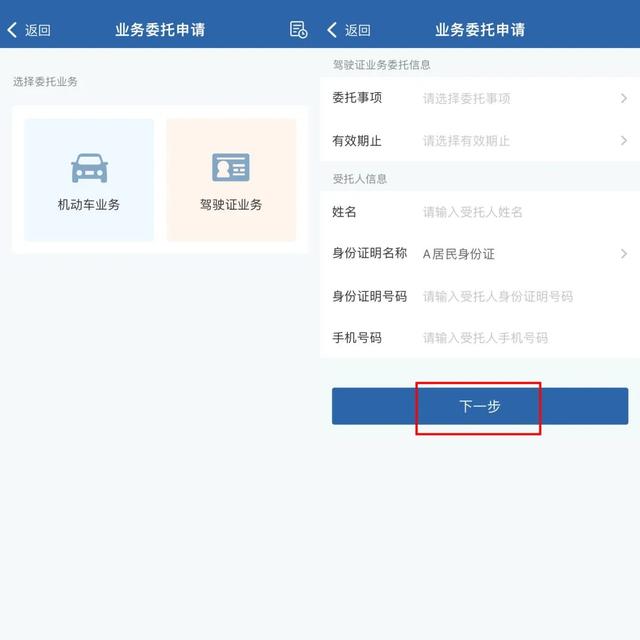Open the 身份证明名称 chevron
This screenshot has width=640, height=640.
pyautogui.click(x=623, y=254)
